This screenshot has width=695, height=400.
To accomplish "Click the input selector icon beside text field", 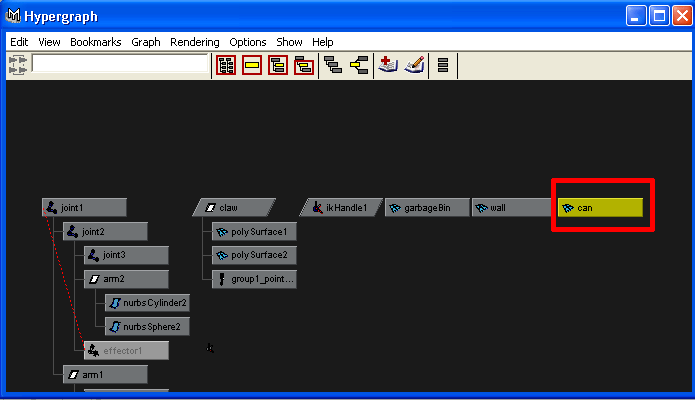I will [18, 64].
